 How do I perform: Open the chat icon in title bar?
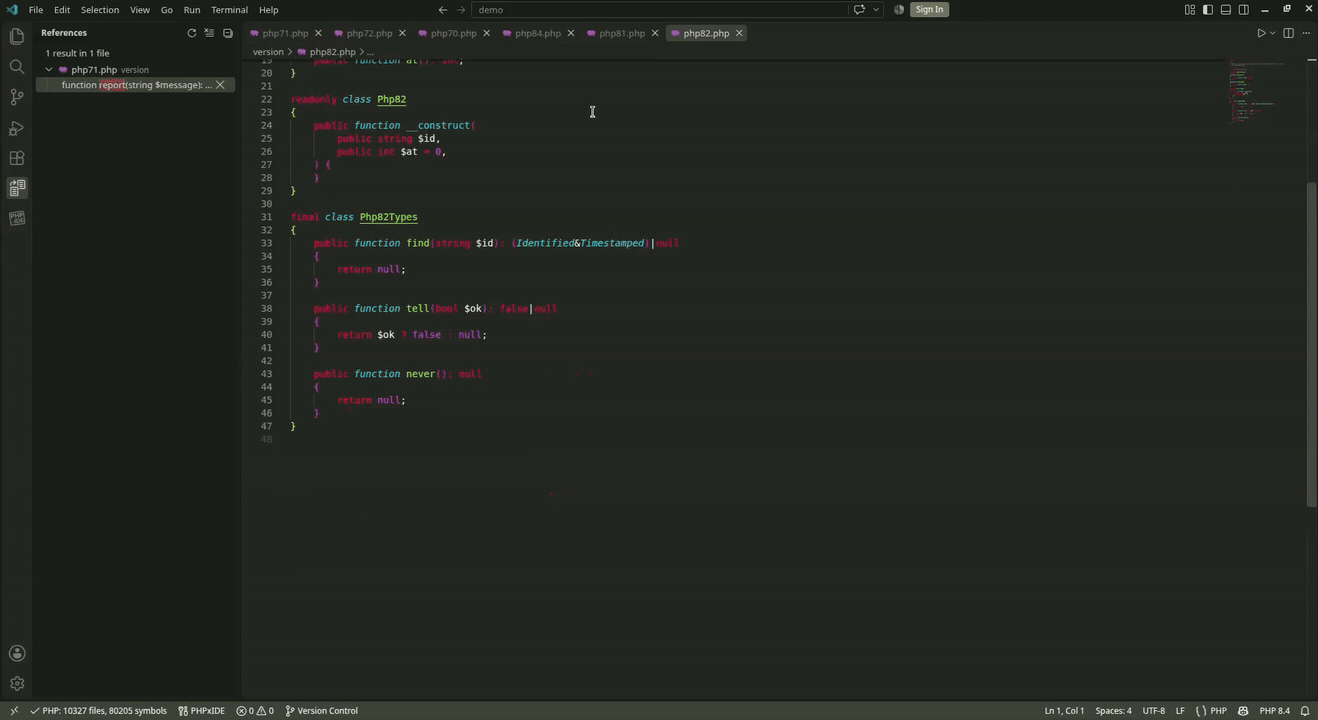859,10
